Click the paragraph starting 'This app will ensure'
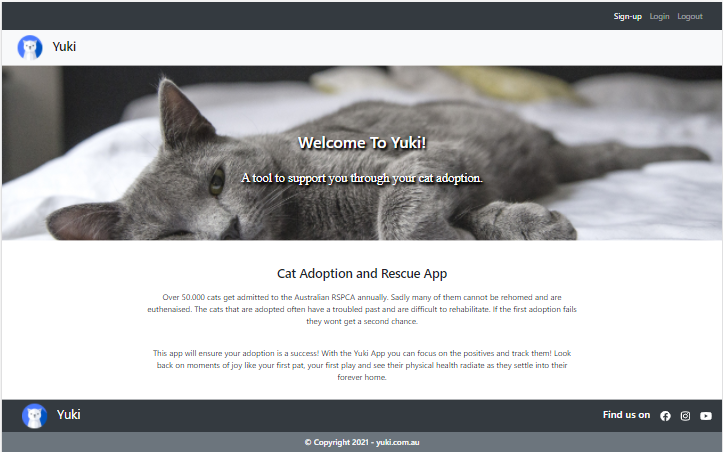Viewport: 723px width, 452px height. pos(362,365)
